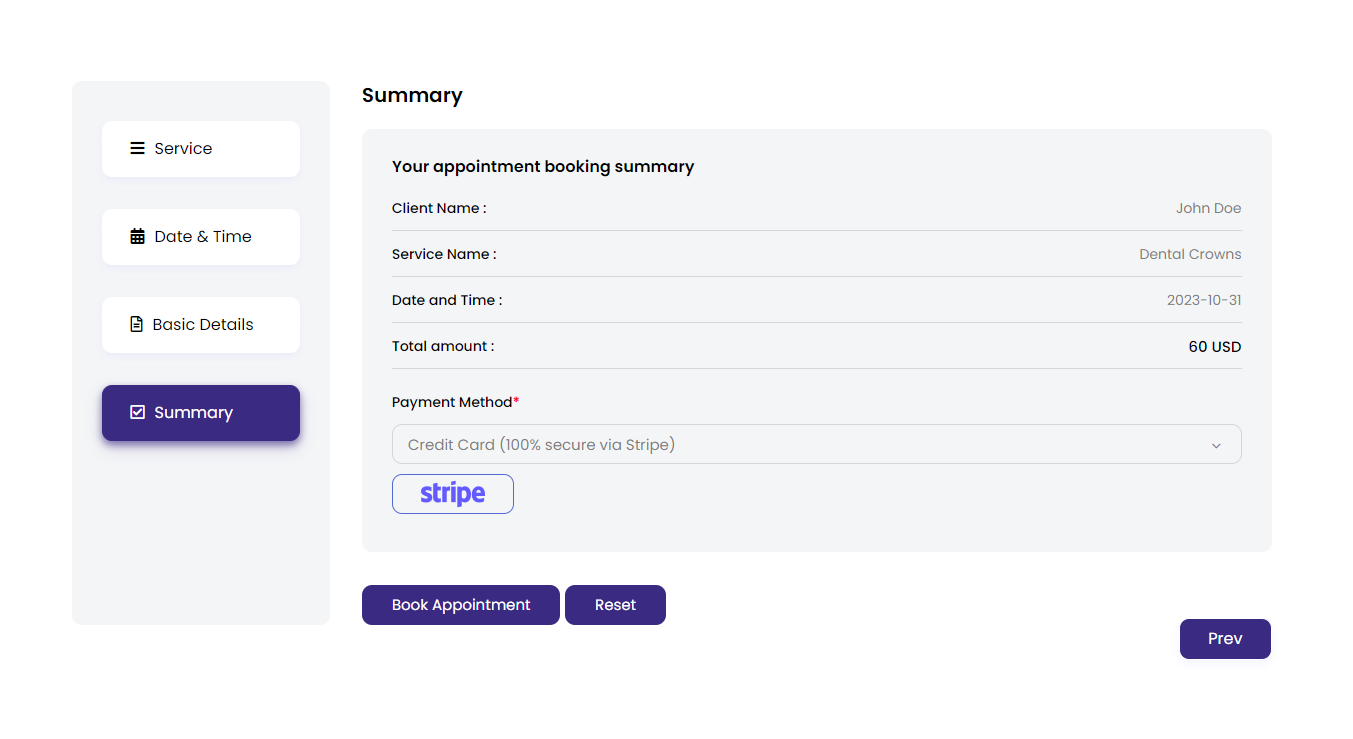The width and height of the screenshot is (1353, 739).
Task: Click the Date & Time calendar icon
Action: tap(138, 237)
